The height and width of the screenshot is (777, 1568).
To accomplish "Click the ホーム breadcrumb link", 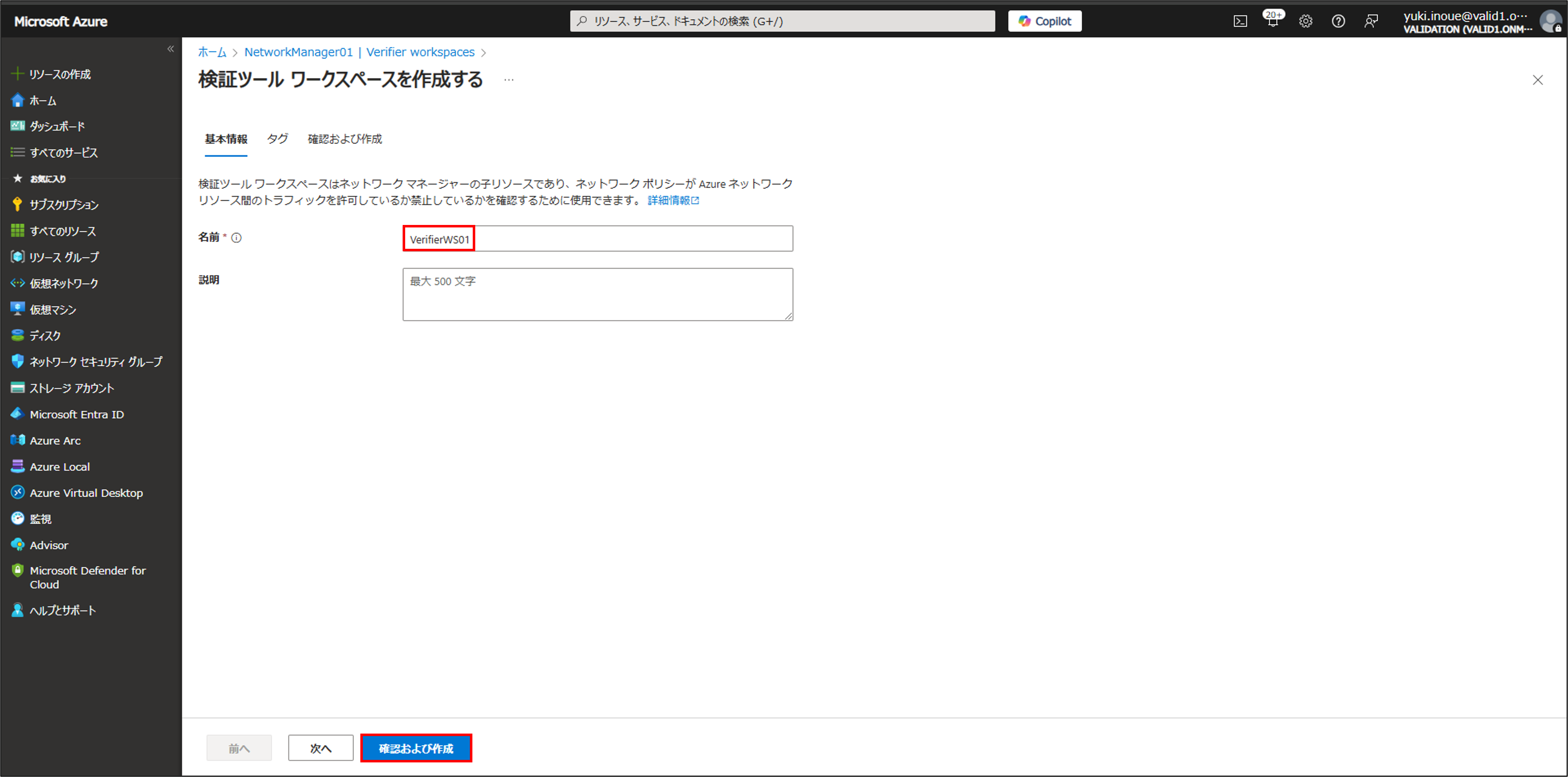I will click(x=212, y=52).
